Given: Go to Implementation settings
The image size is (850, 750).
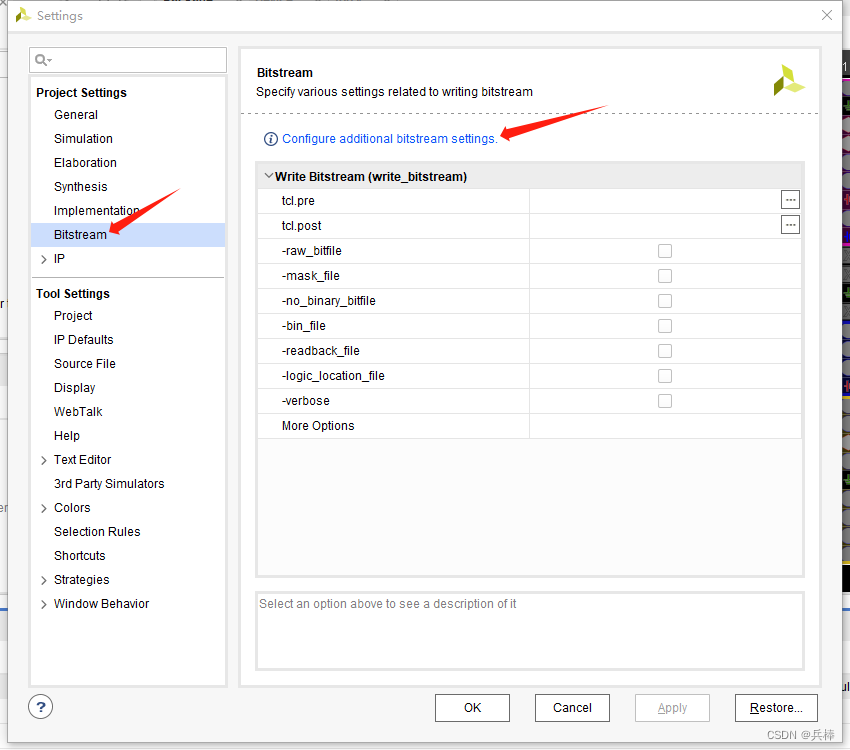Looking at the screenshot, I should [x=96, y=210].
